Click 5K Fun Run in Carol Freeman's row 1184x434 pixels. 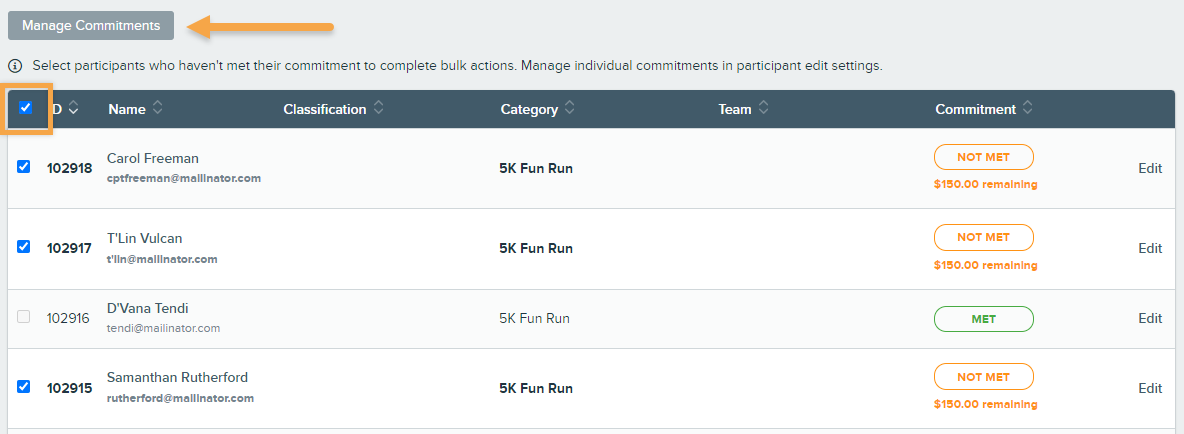tap(536, 168)
